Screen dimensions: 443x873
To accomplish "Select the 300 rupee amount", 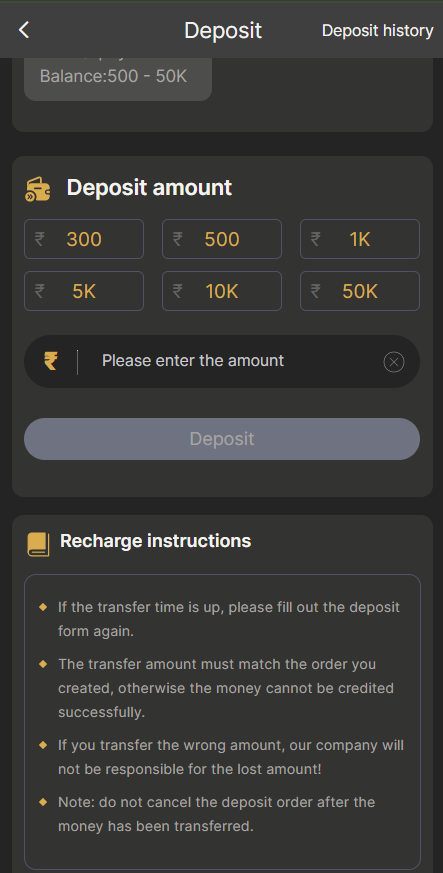I will (84, 239).
